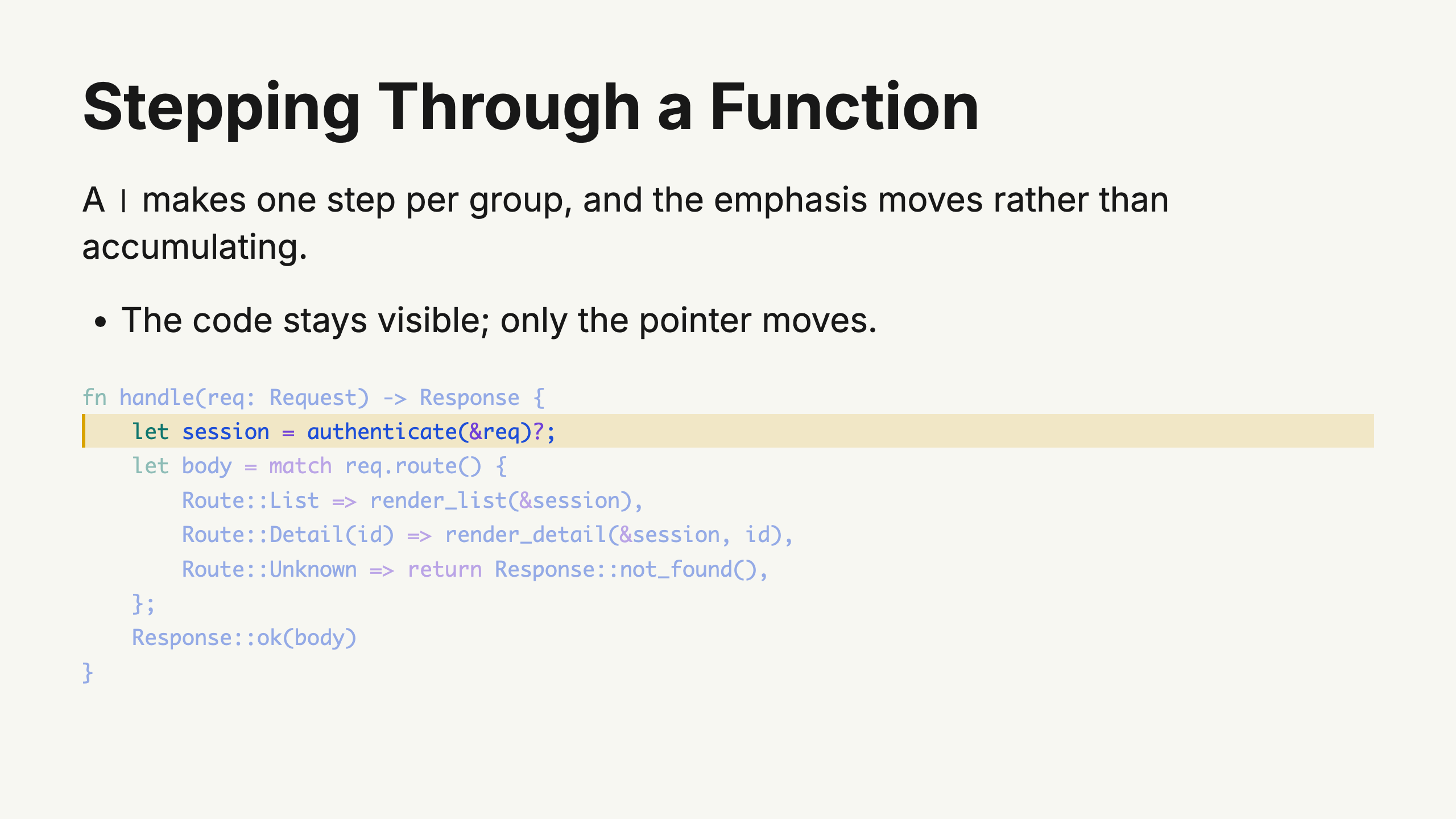The height and width of the screenshot is (819, 1456).
Task: Click the 'Response::ok(body)' line
Action: click(244, 638)
